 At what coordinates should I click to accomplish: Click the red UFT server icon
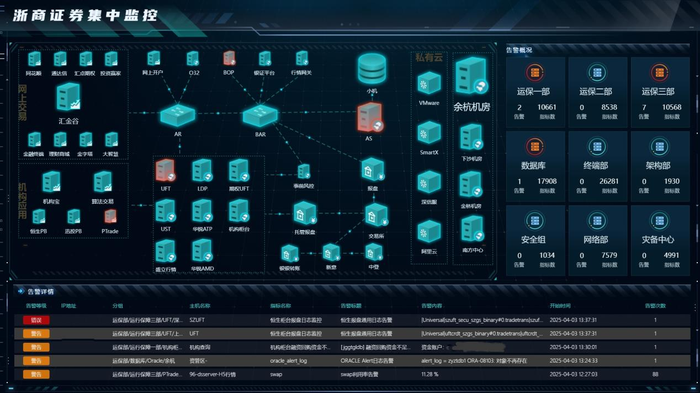[x=165, y=171]
